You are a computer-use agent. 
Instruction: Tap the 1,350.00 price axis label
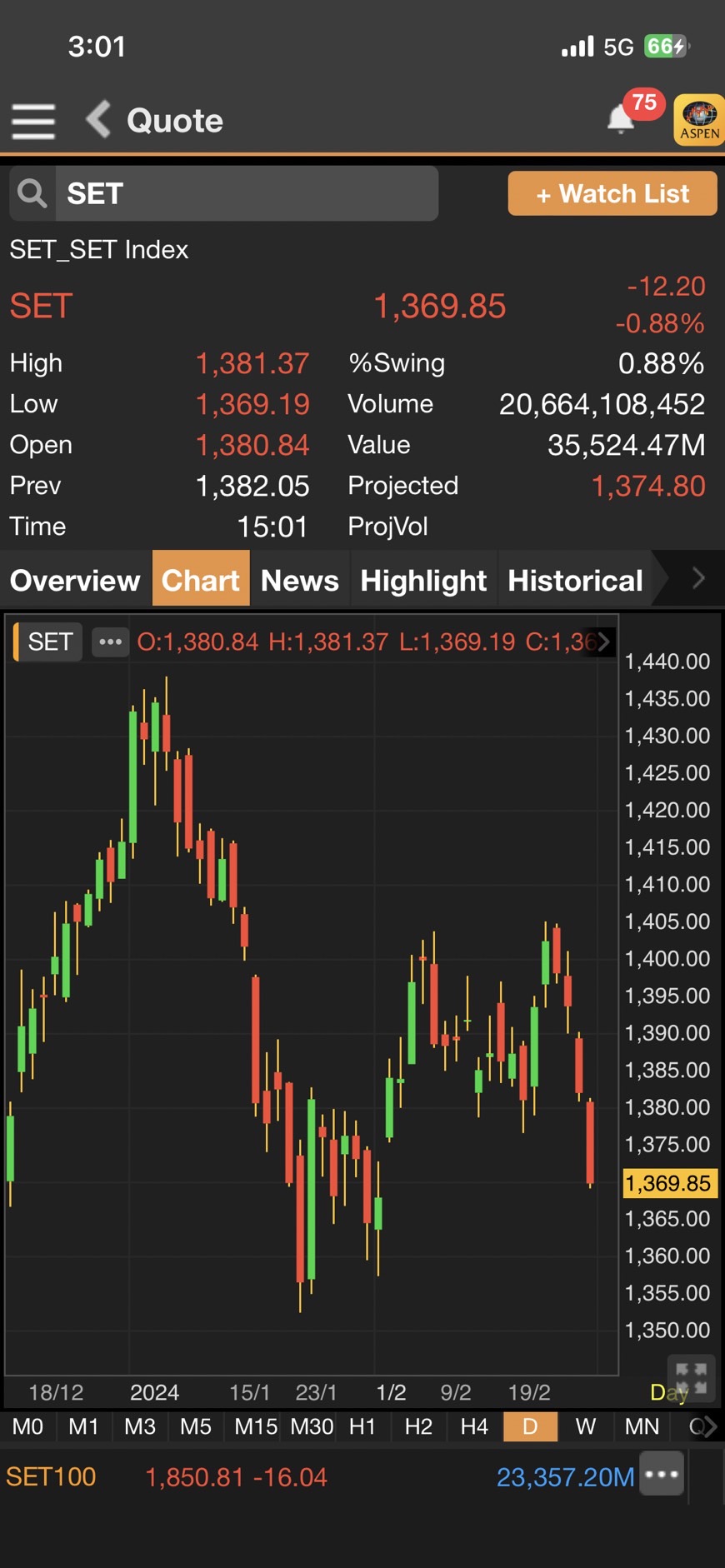[x=667, y=1330]
